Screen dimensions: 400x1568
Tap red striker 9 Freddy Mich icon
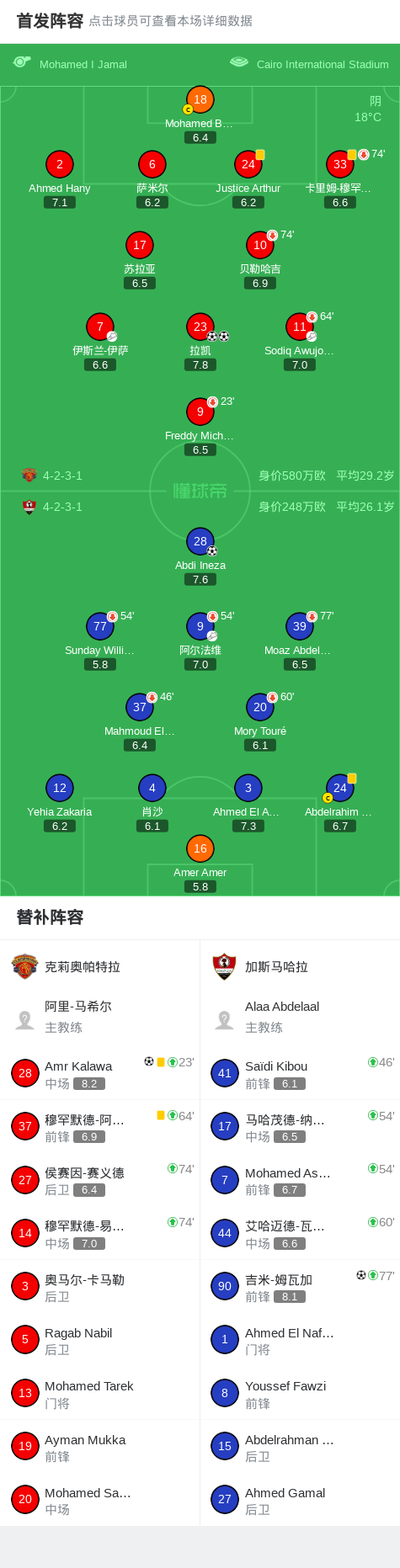point(200,412)
